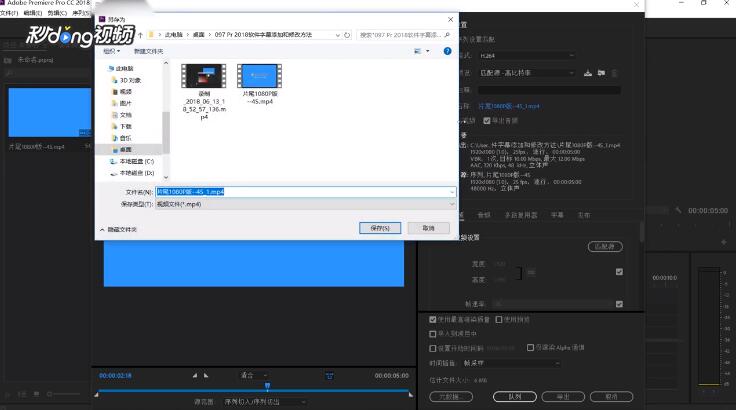The width and height of the screenshot is (736, 410).
Task: Toggle the width-height link constraint icon
Action: [x=531, y=272]
